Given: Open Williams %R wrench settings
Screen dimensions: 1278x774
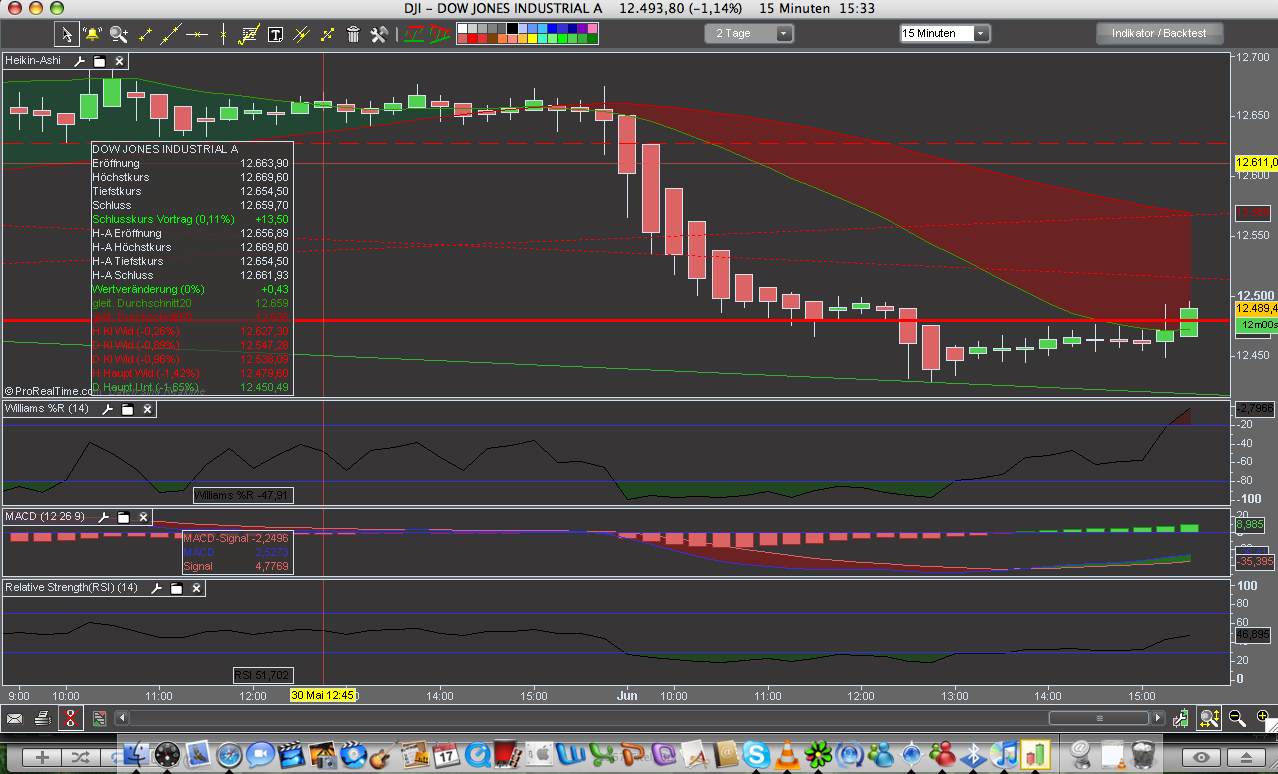Looking at the screenshot, I should click(108, 409).
